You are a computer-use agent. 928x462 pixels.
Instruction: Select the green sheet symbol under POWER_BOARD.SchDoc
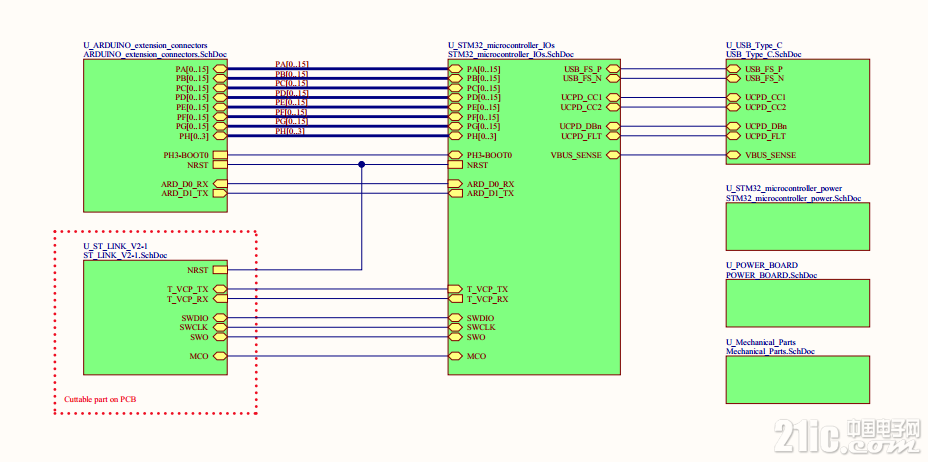(798, 303)
